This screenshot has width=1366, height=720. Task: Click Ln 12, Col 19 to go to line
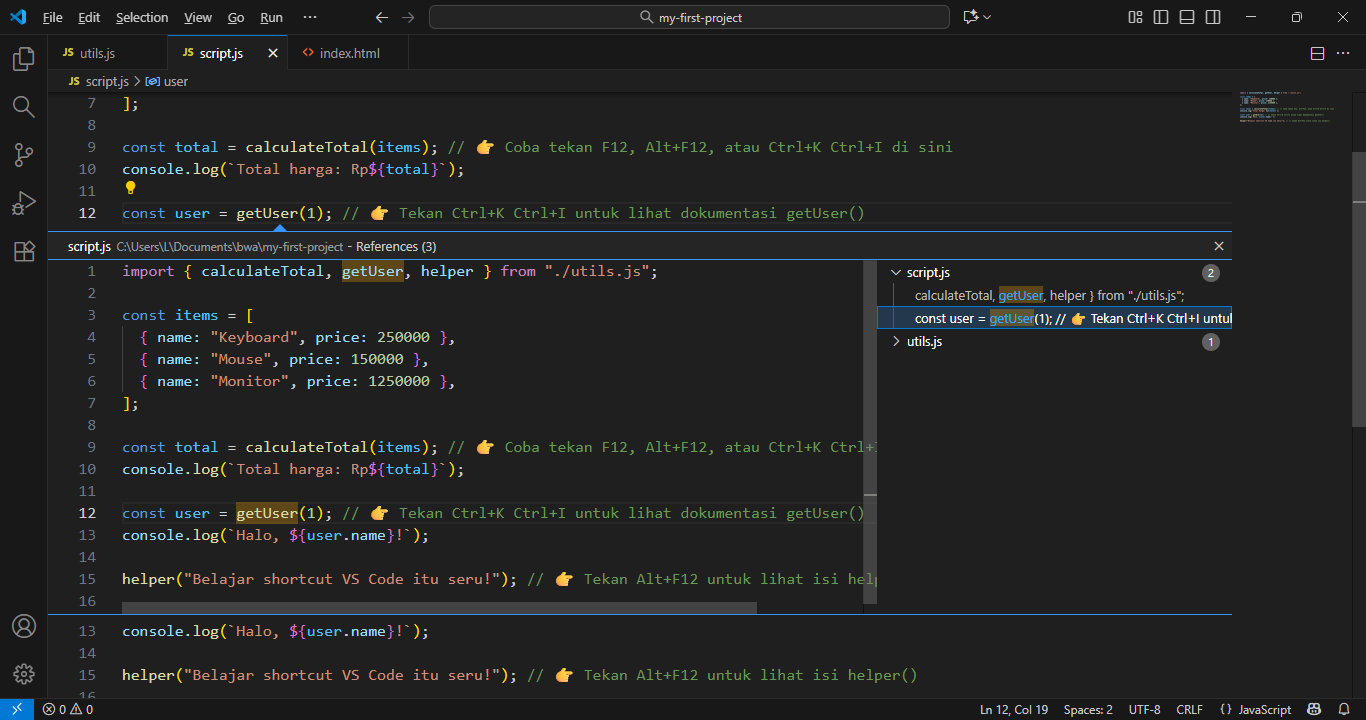point(1013,709)
